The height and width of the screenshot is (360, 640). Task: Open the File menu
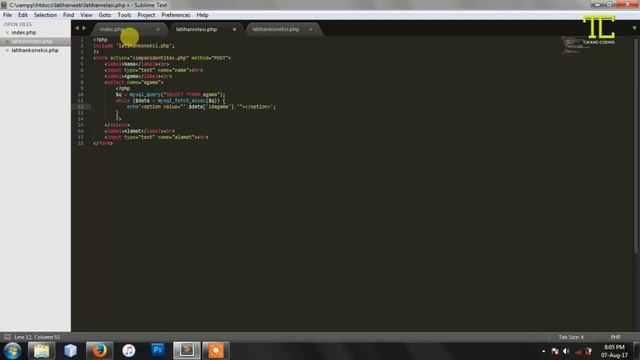[7, 15]
